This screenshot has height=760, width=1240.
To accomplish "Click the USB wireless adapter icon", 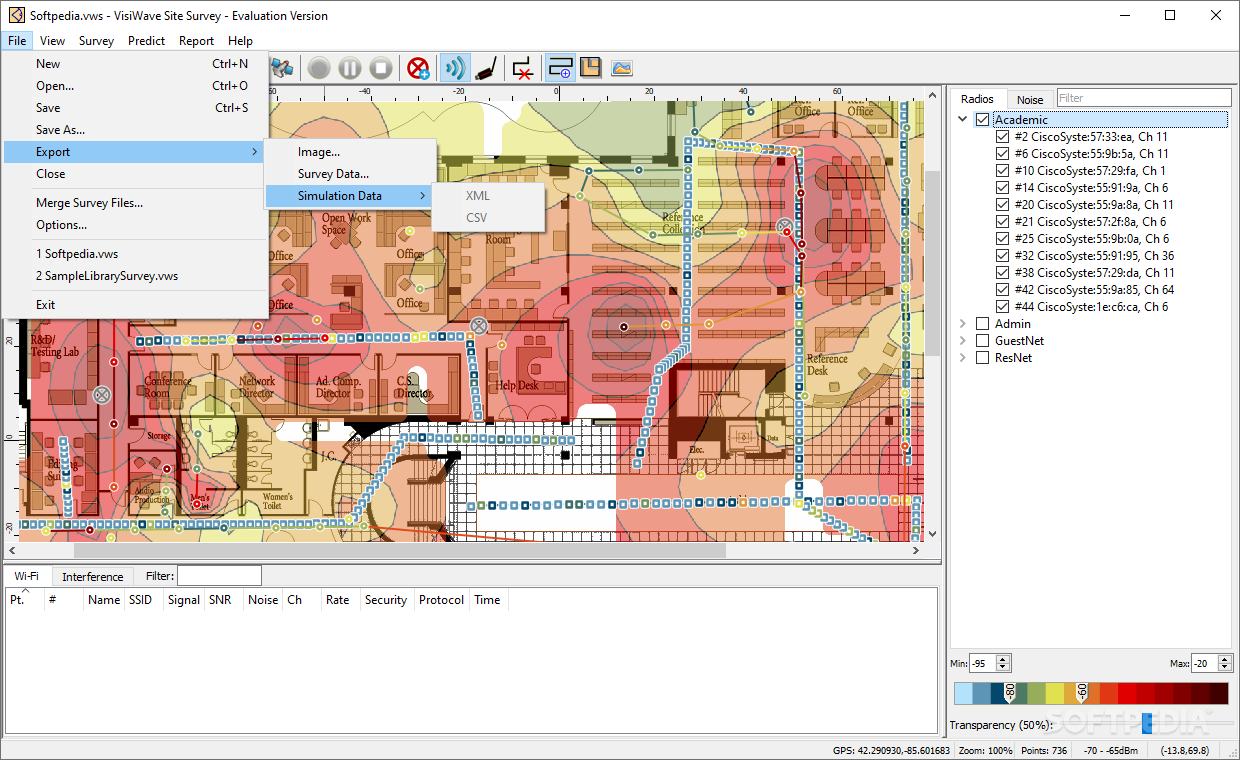I will tap(486, 68).
